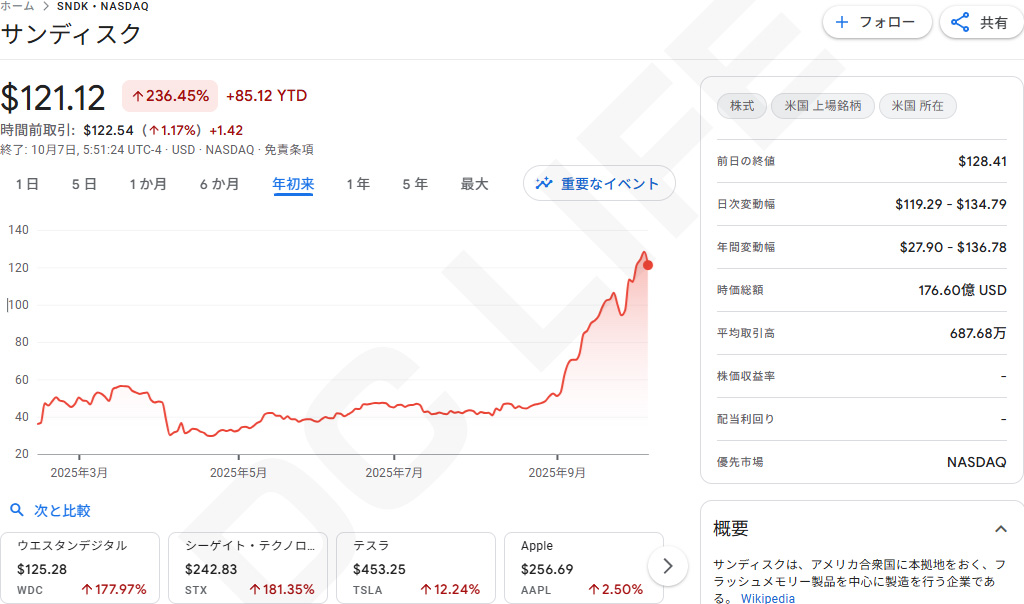
Task: Click the sparkline icon in key events button
Action: (544, 183)
